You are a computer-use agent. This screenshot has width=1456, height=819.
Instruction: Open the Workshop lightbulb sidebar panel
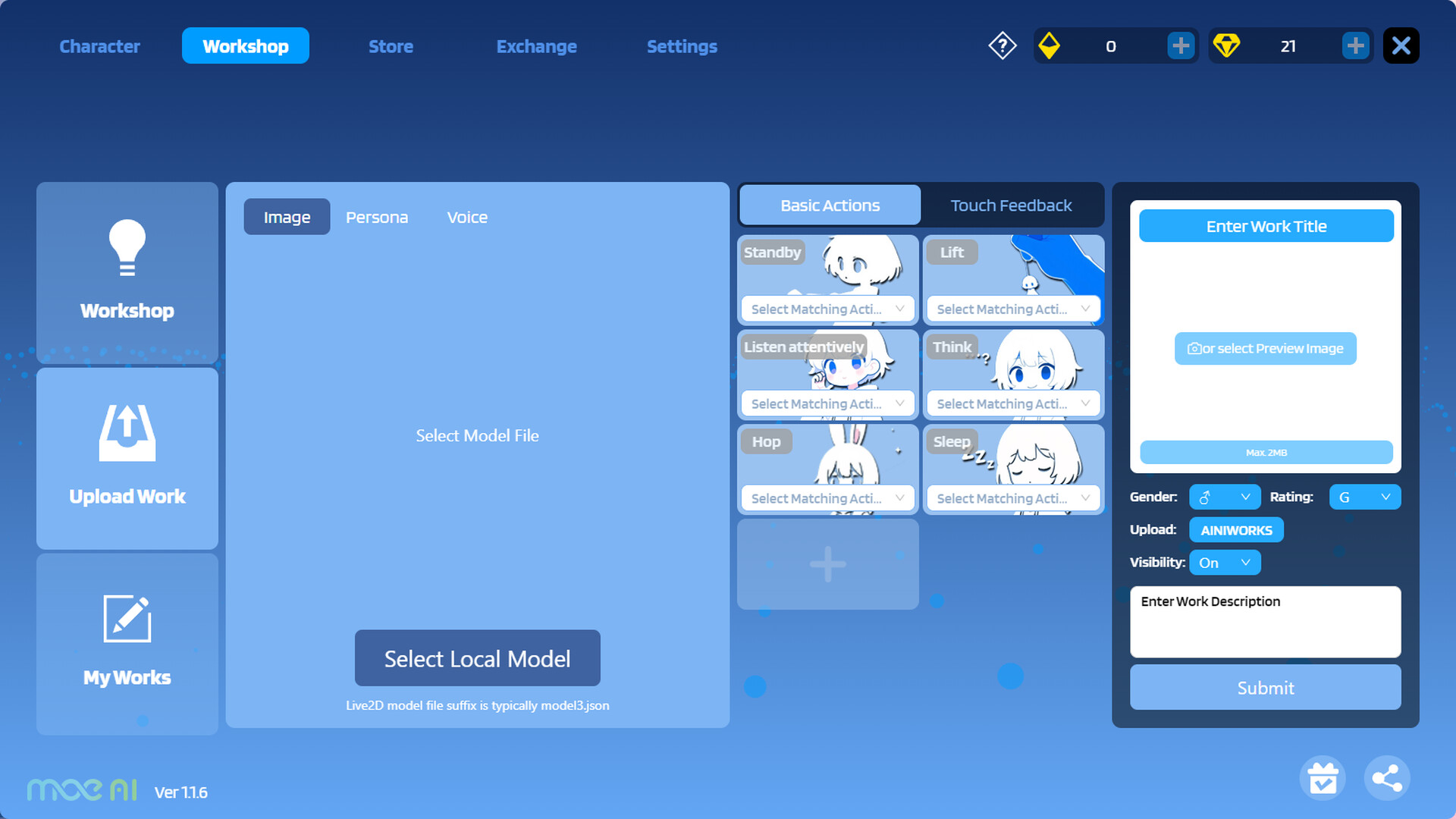[127, 271]
